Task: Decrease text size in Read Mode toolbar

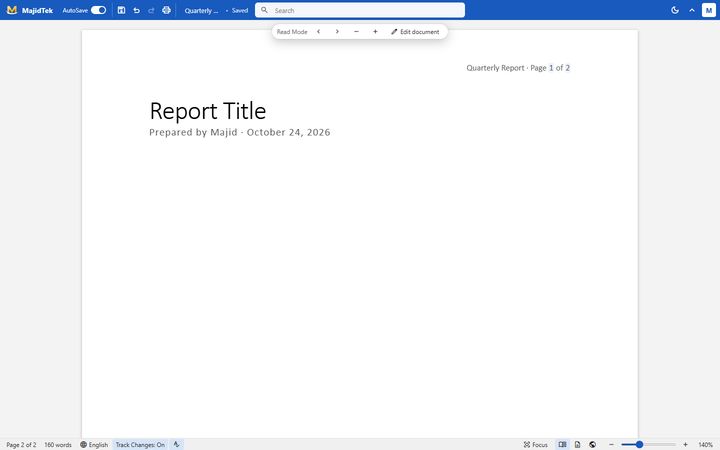Action: (x=356, y=32)
